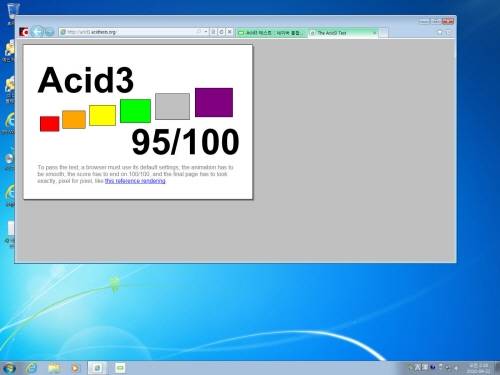Click the refresh icon in address bar

coord(222,32)
